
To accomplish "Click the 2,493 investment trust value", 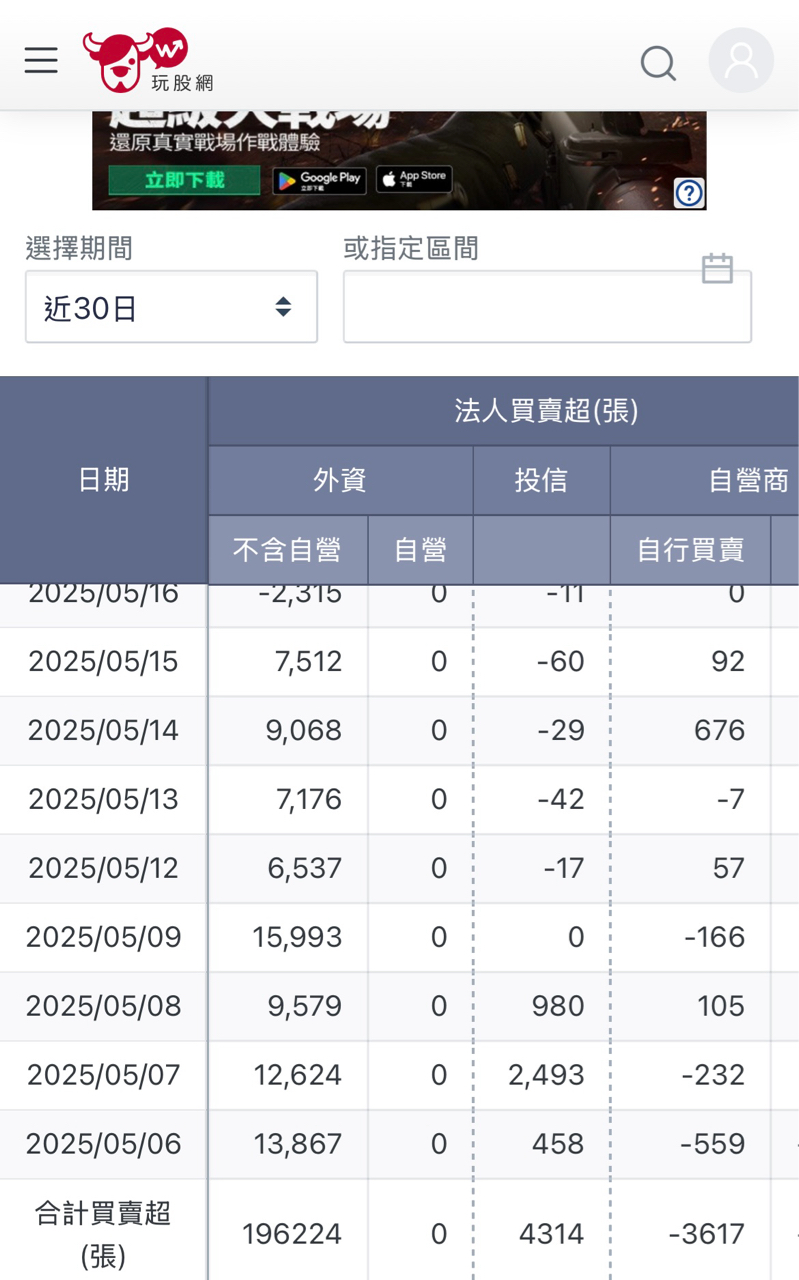I will (546, 1076).
